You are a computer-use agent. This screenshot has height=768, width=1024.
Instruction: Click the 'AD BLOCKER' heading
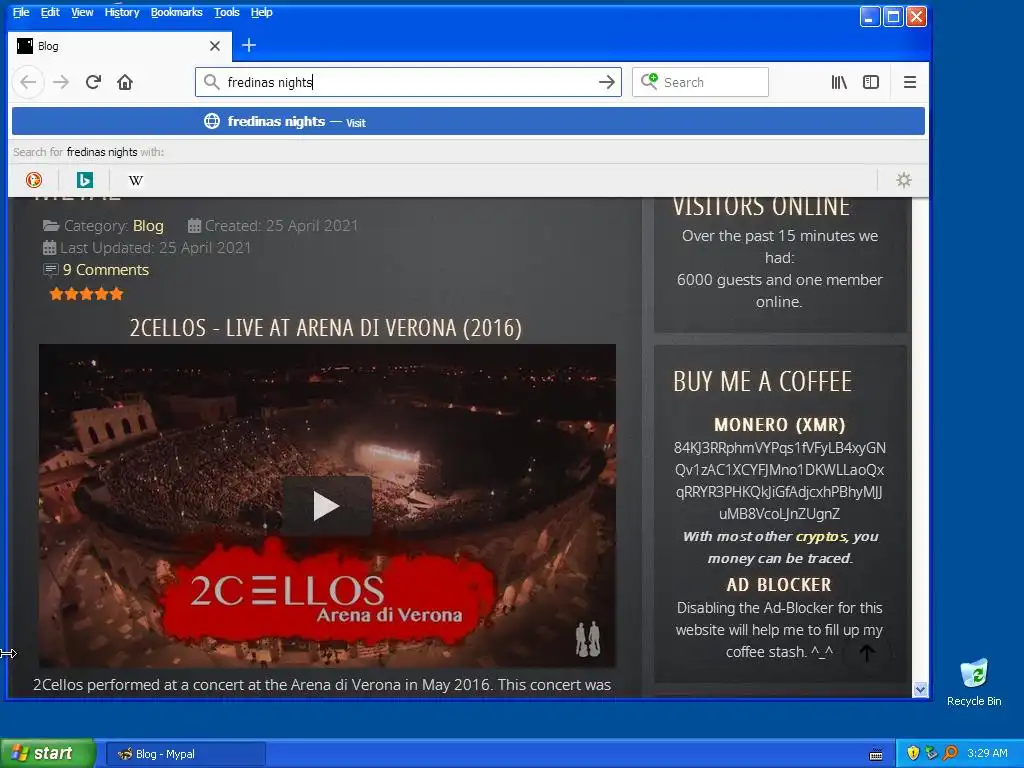pos(779,584)
